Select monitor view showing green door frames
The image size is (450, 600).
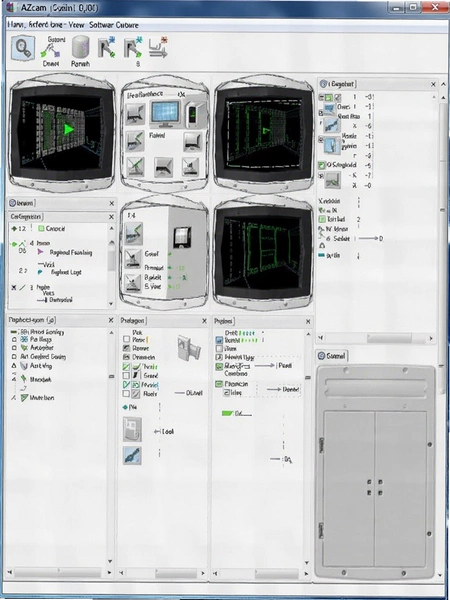263,253
